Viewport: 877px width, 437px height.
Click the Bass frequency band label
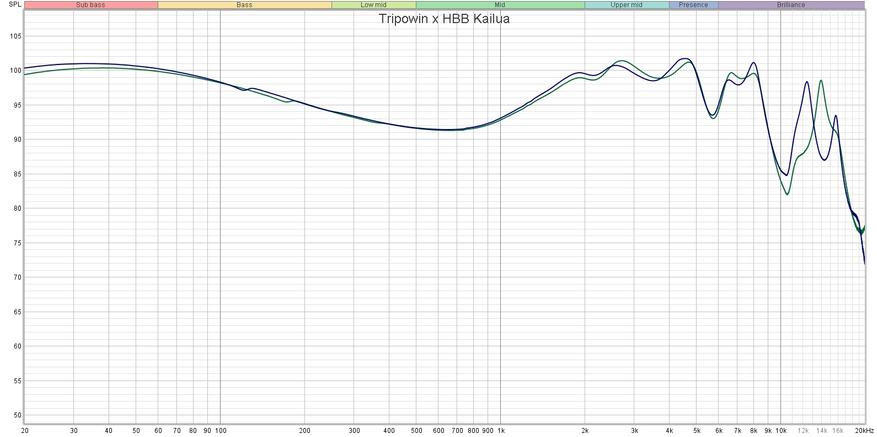coord(244,5)
